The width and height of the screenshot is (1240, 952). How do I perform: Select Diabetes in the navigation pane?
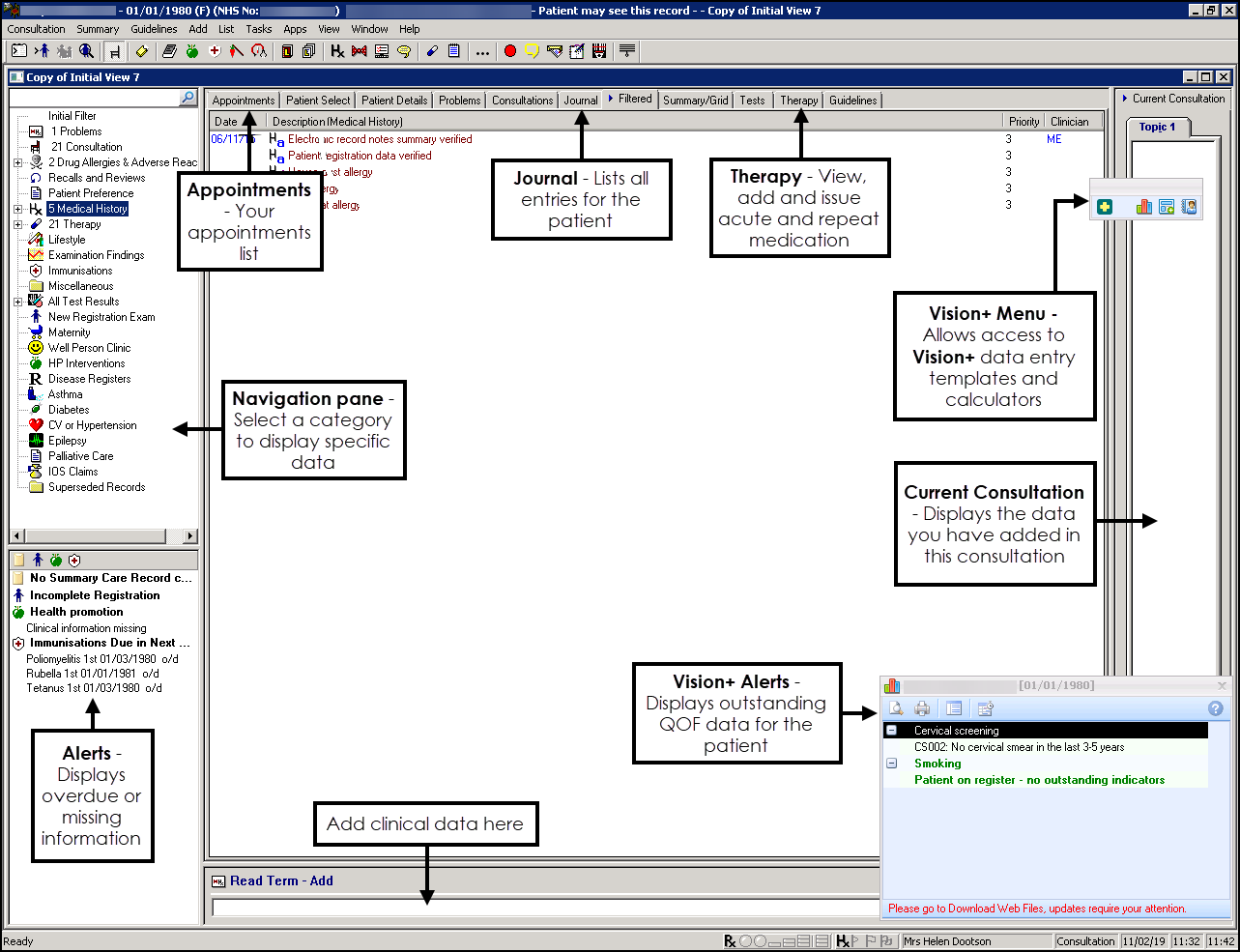point(69,410)
